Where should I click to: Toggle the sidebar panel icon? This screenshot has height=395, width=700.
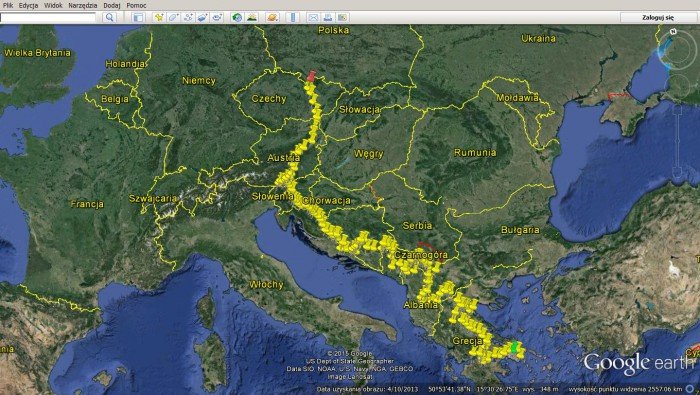coord(138,17)
